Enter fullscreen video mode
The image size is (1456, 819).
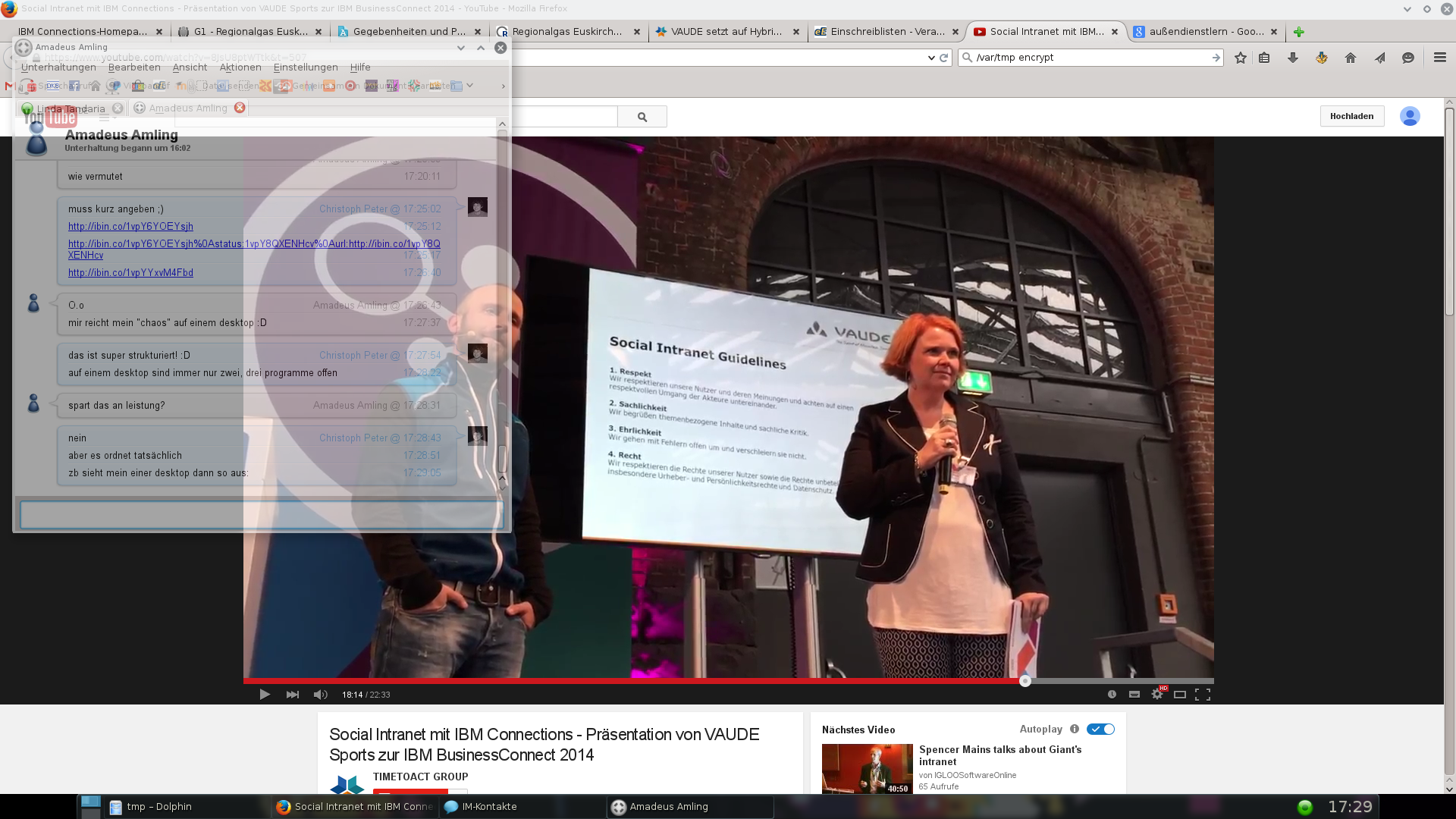1203,695
